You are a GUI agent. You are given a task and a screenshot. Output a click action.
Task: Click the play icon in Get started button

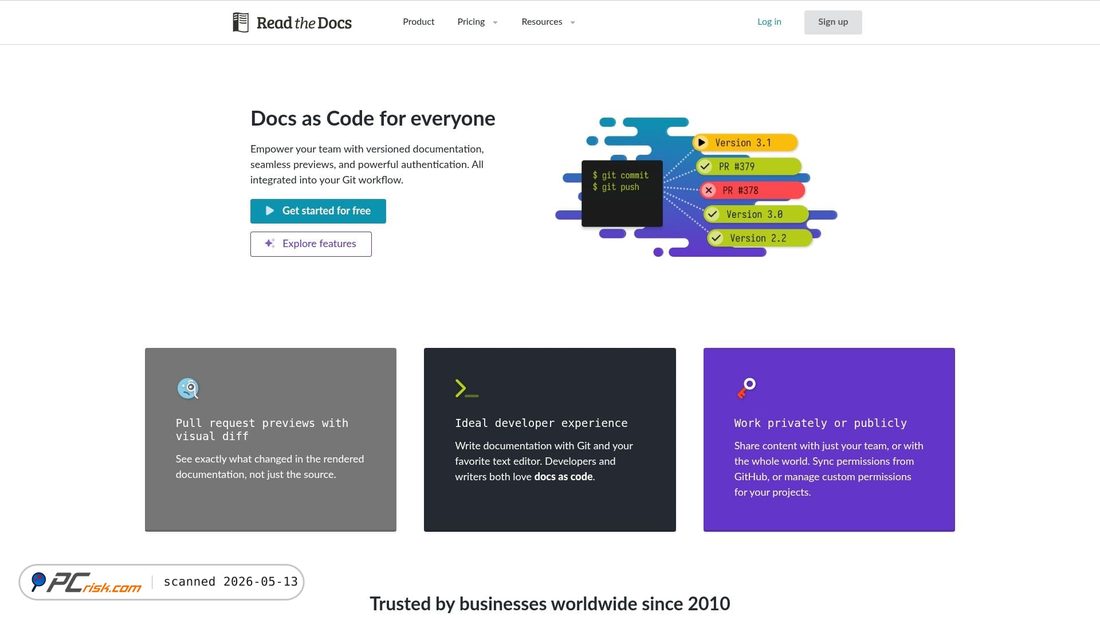(x=269, y=211)
